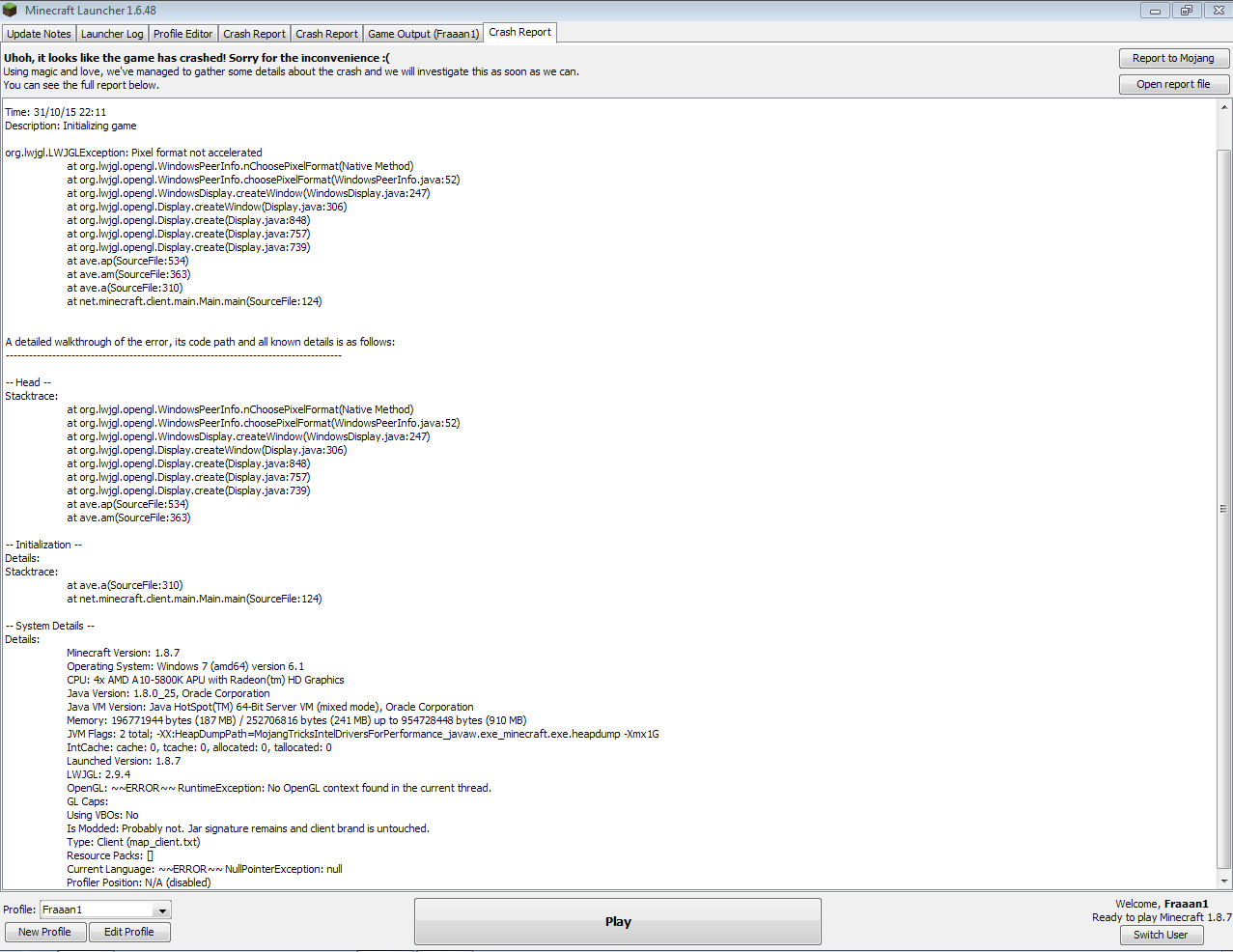Click the crash report scrollbar up arrow
The height and width of the screenshot is (952, 1233).
[1224, 107]
